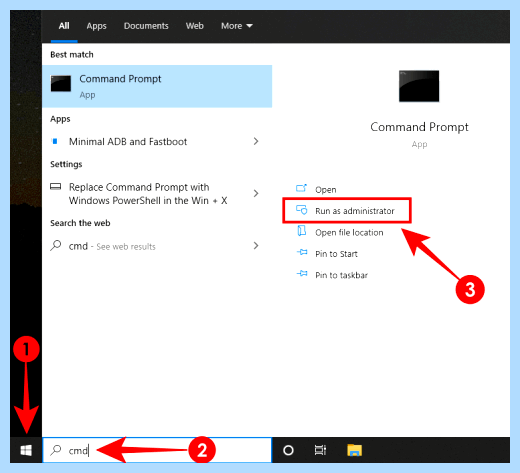Expand cmd web results chevron
This screenshot has width=520, height=473.
click(x=256, y=246)
